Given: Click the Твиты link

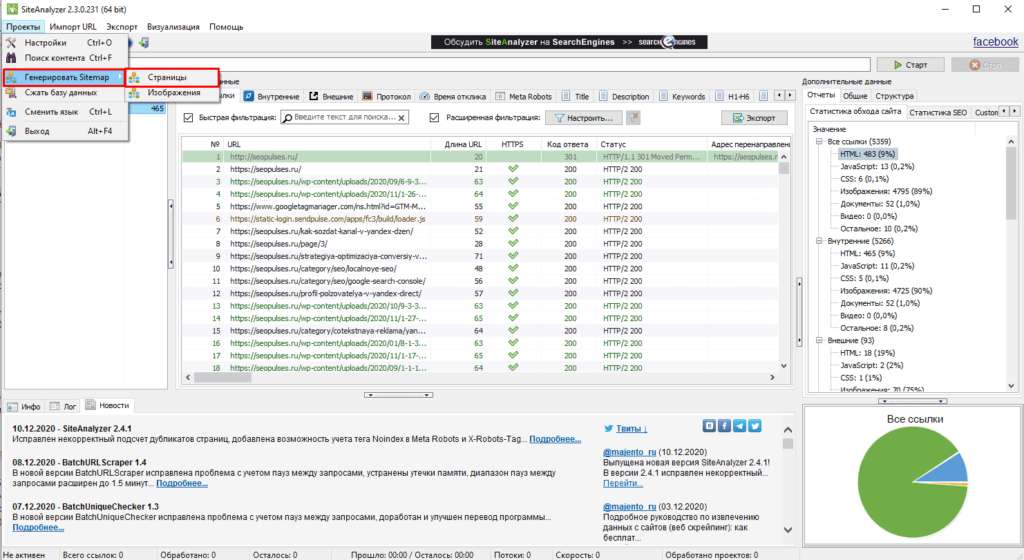Looking at the screenshot, I should click(631, 429).
